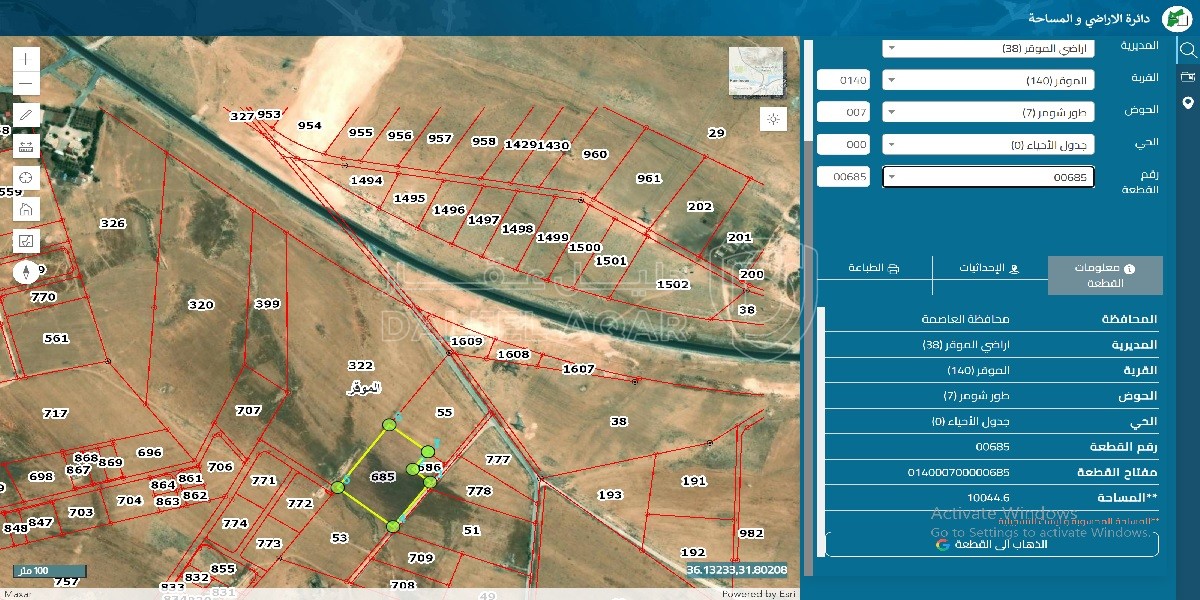Open the basemap overview thumbnail
The image size is (1200, 600).
[x=756, y=72]
